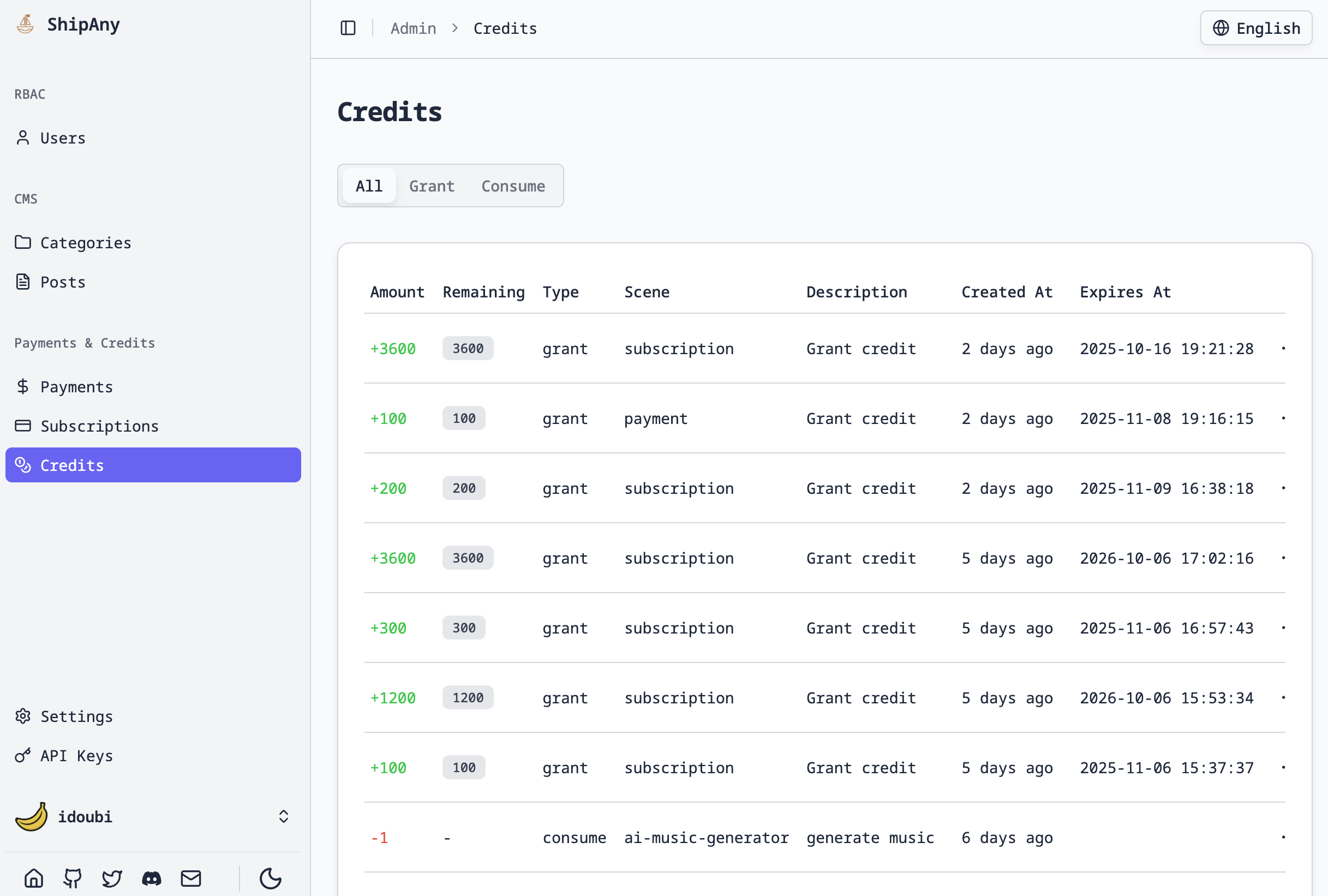
Task: Click the email envelope icon
Action: pyautogui.click(x=191, y=879)
